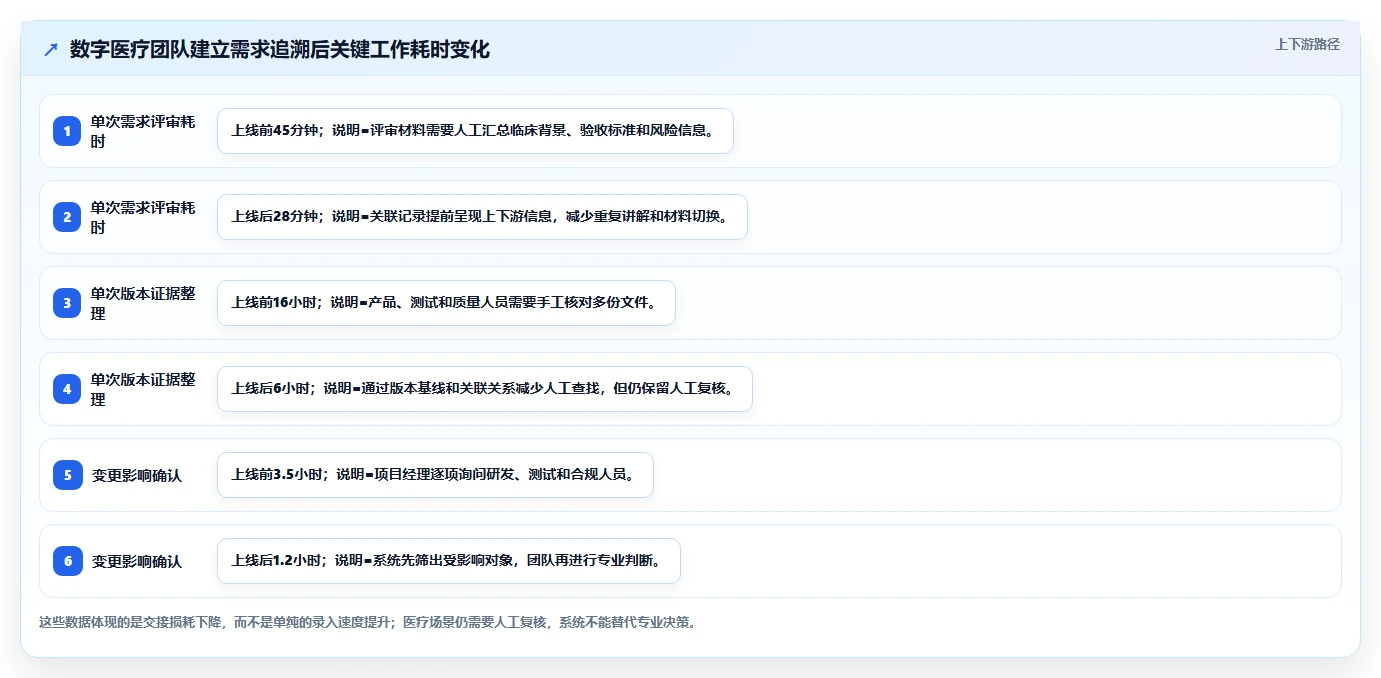Click the 单次需求评审耗时 label in row 1
The image size is (1381, 678).
tap(143, 131)
